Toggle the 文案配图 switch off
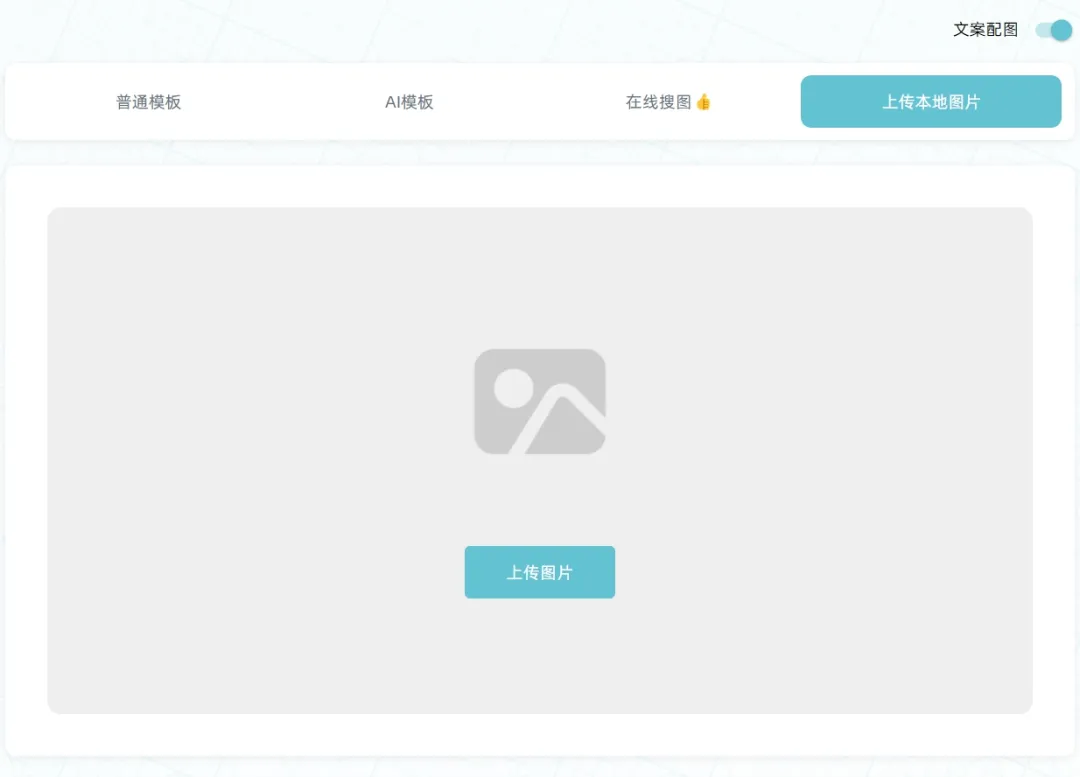The image size is (1080, 777). (x=1053, y=30)
